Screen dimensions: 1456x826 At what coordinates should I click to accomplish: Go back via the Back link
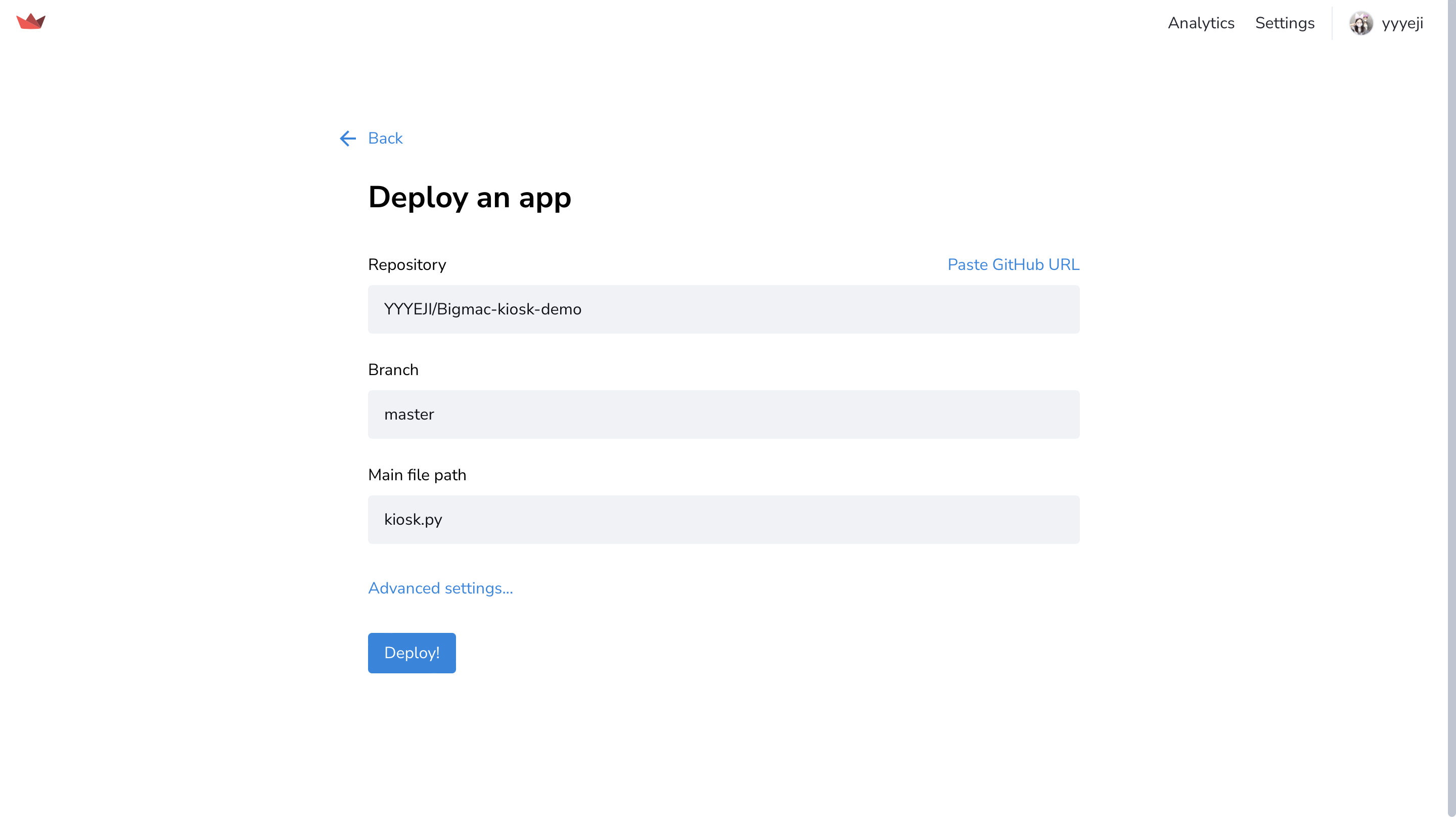tap(385, 139)
